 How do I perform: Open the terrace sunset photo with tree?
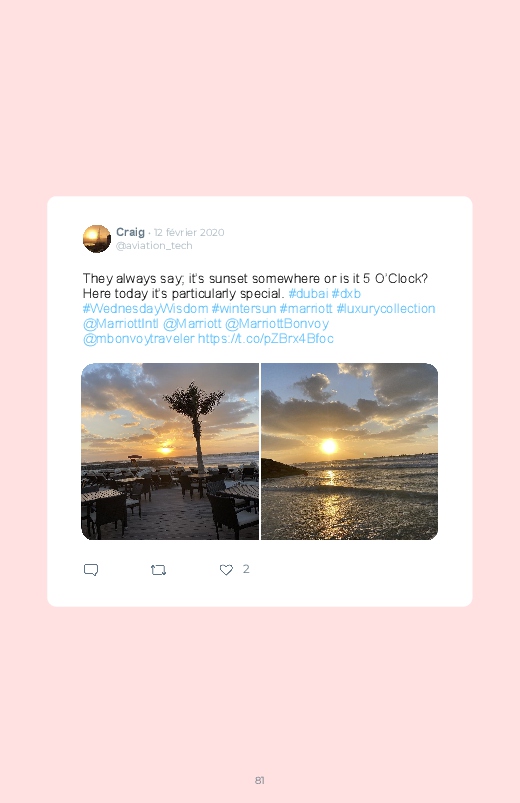tap(170, 451)
